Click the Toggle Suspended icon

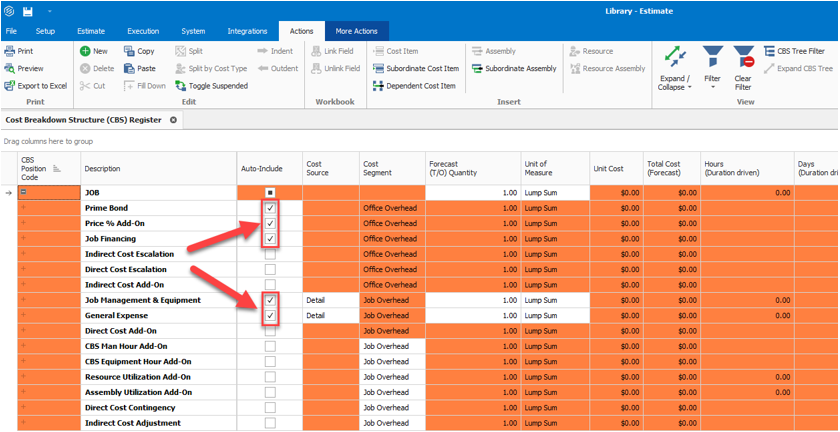[x=180, y=86]
